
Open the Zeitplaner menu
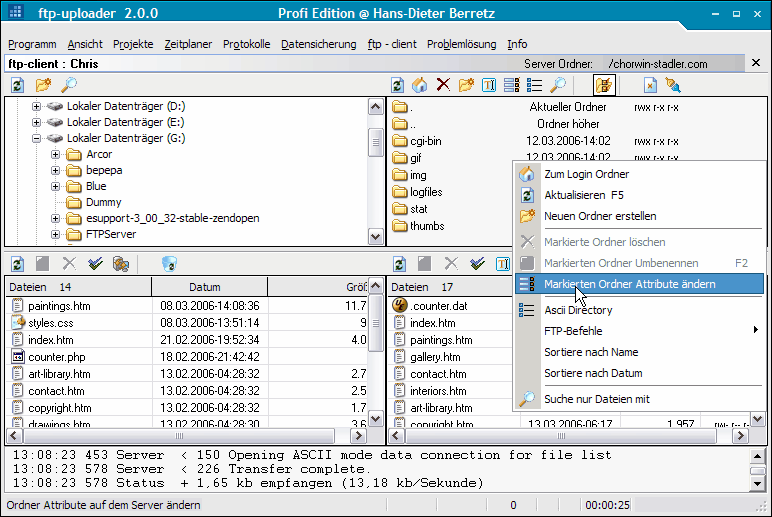(188, 44)
